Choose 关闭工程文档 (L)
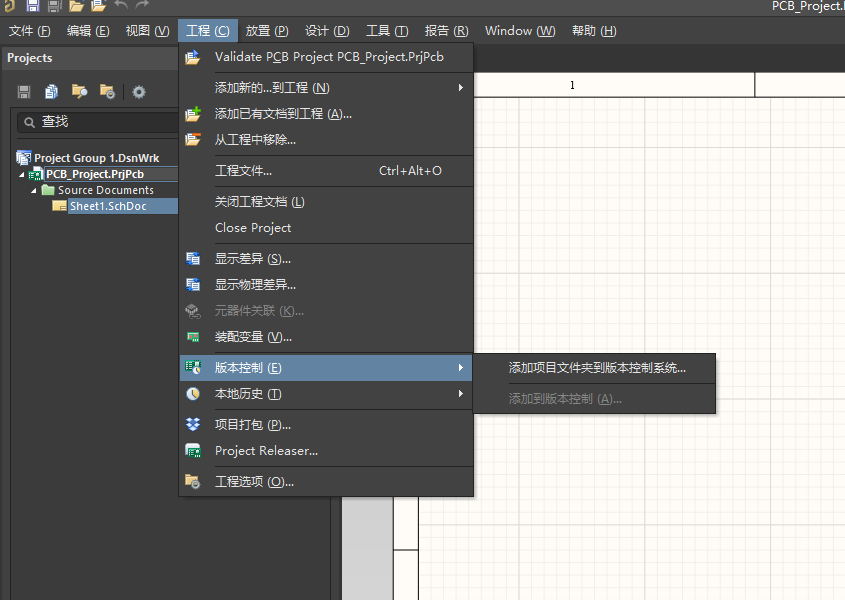845x600 pixels. point(326,202)
